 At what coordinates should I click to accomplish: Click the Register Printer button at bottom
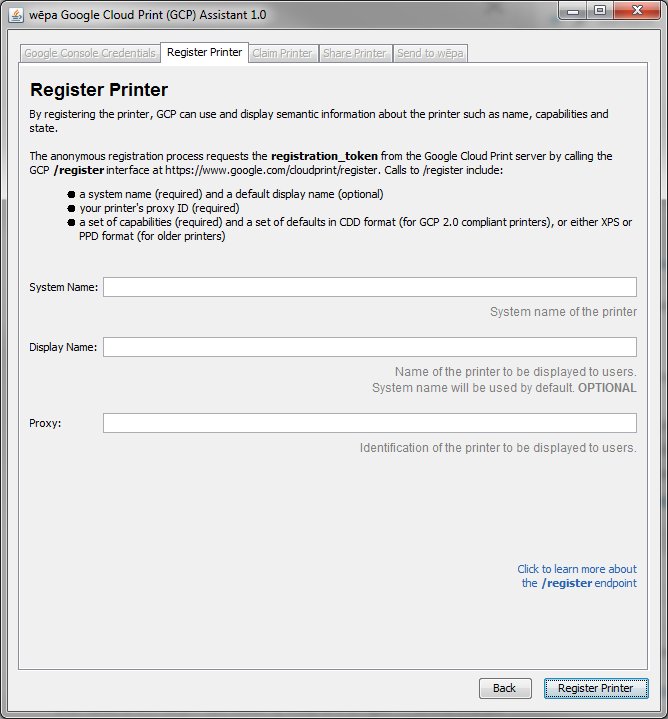[x=596, y=688]
